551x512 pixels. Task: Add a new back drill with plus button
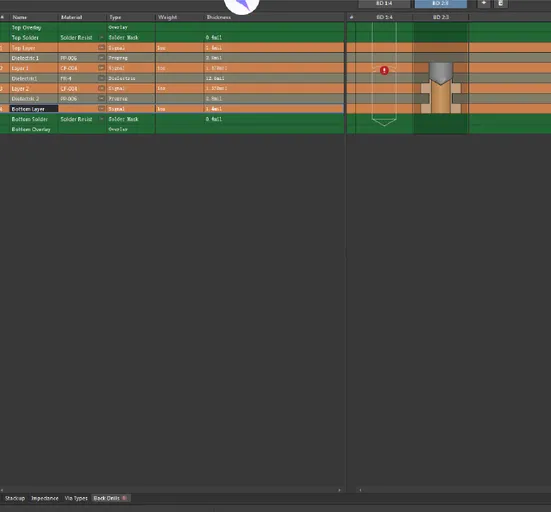484,3
